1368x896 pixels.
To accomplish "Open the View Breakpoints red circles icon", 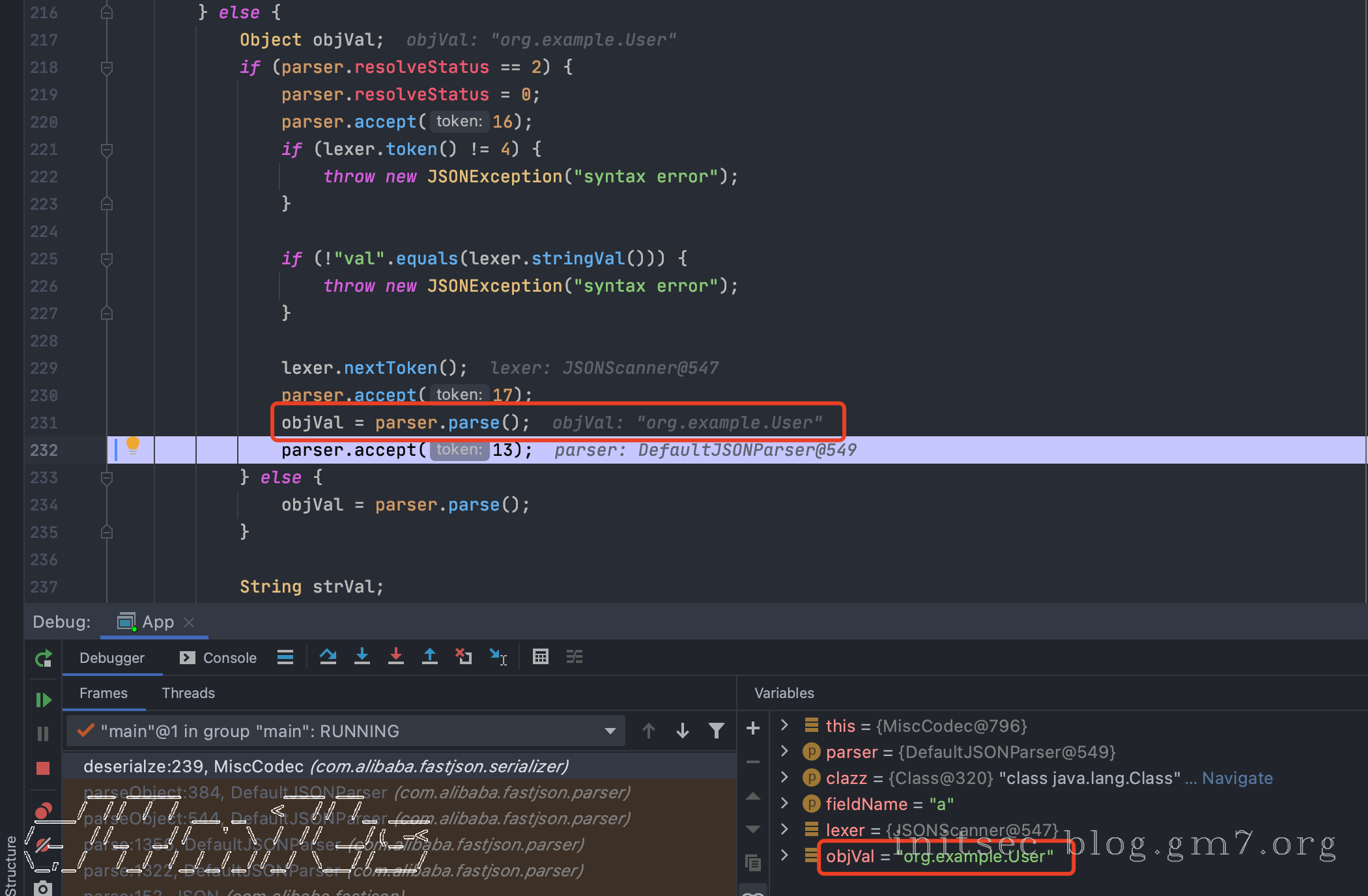I will coord(44,811).
